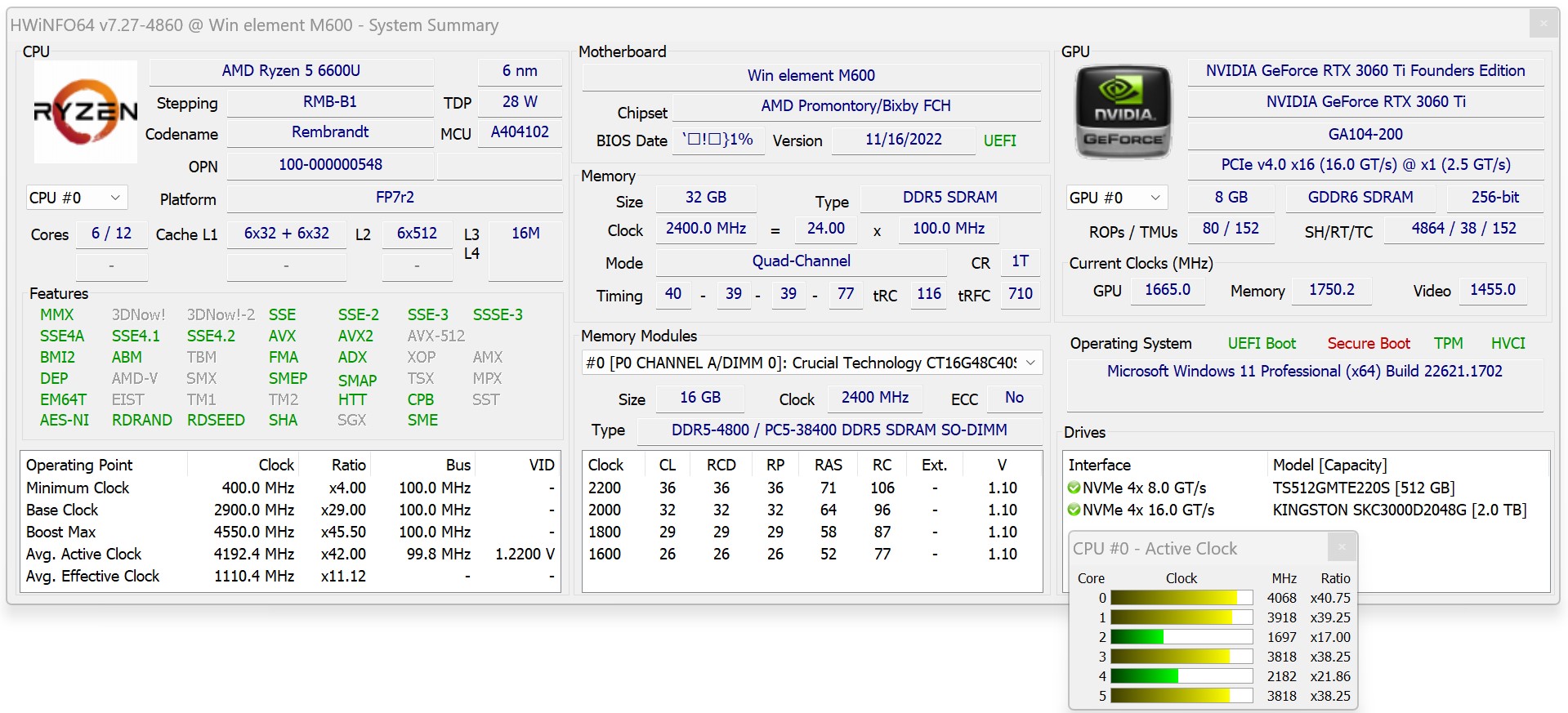Select the AMD Ryzen 5 6600U name field
Image resolution: width=1568 pixels, height=713 pixels.
pyautogui.click(x=291, y=71)
